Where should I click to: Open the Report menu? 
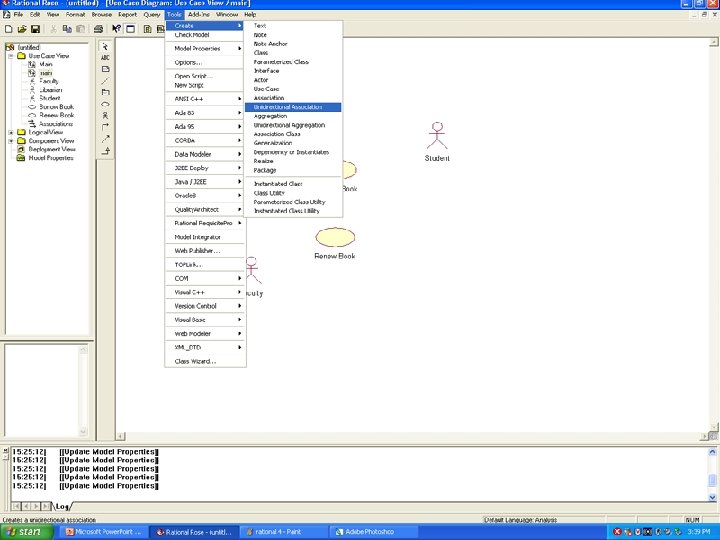(128, 15)
